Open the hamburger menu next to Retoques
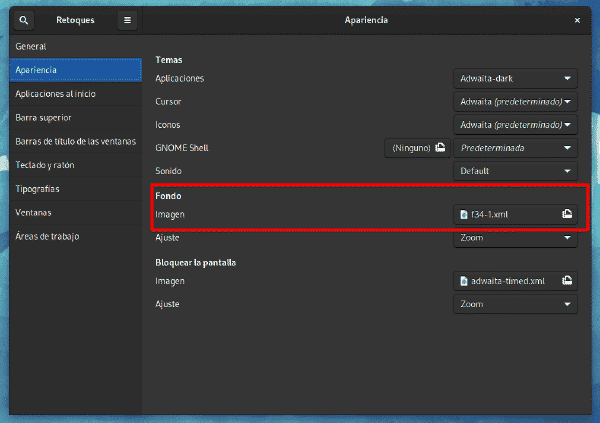This screenshot has width=600, height=423. [x=127, y=20]
